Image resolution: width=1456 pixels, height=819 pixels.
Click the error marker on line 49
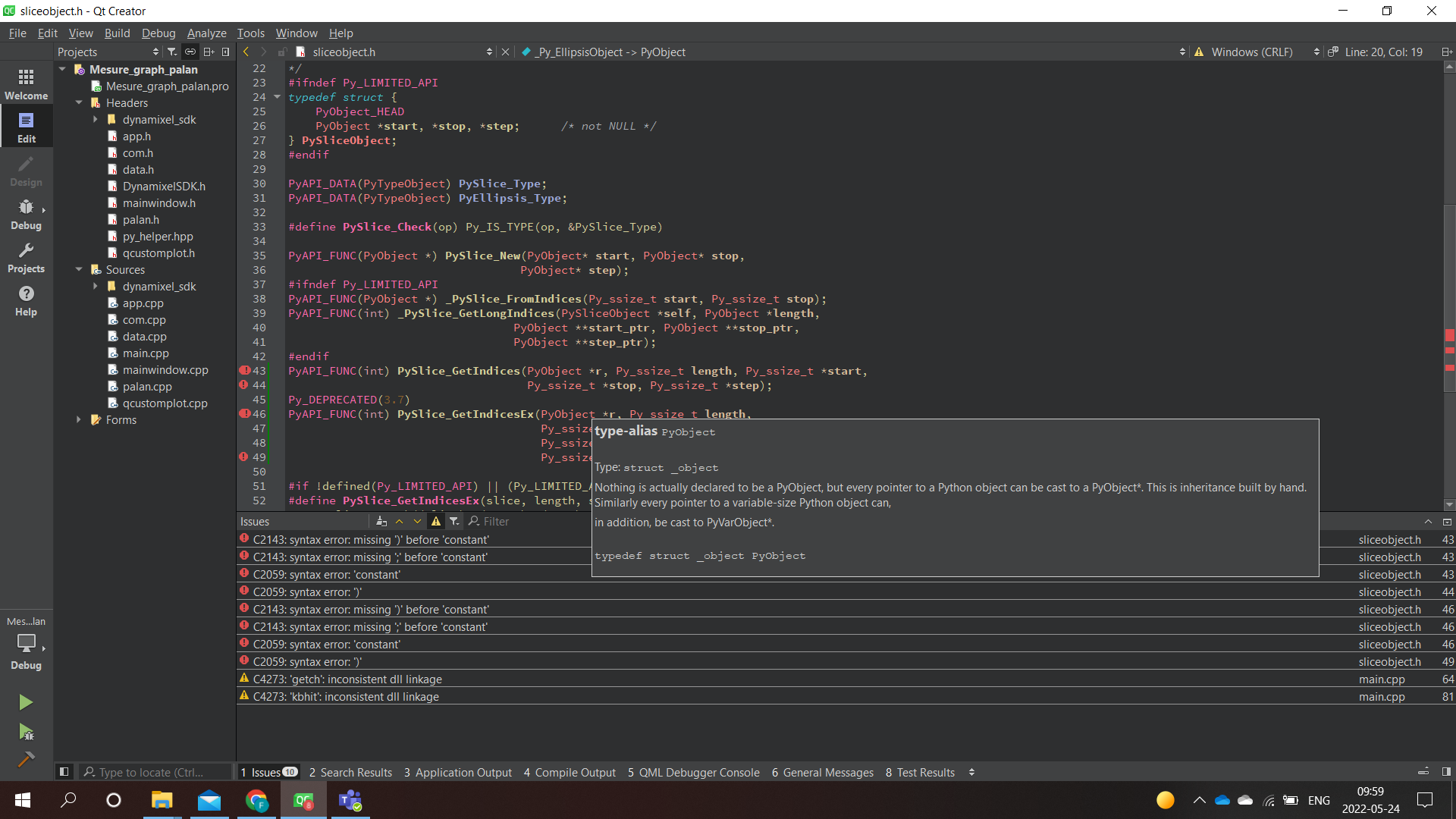[x=243, y=457]
